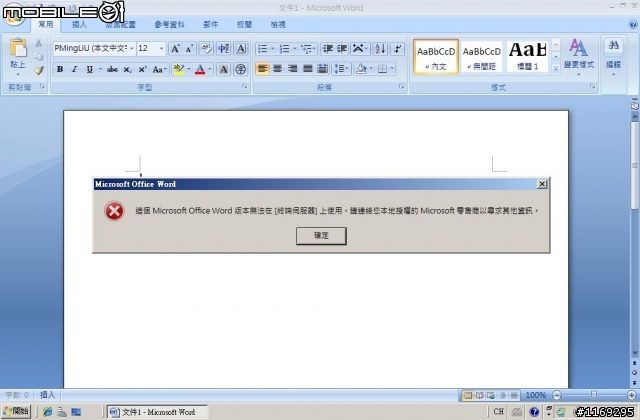
Task: Open Font dialog launcher
Action: click(244, 87)
